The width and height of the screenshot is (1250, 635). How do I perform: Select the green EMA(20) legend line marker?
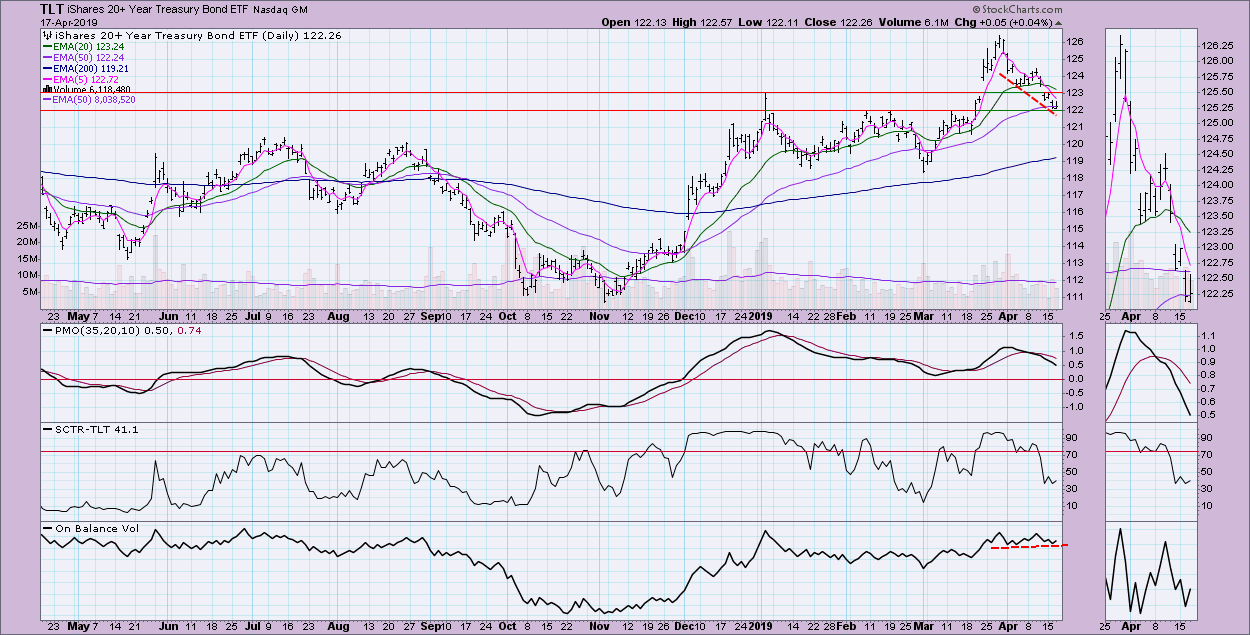[x=48, y=46]
